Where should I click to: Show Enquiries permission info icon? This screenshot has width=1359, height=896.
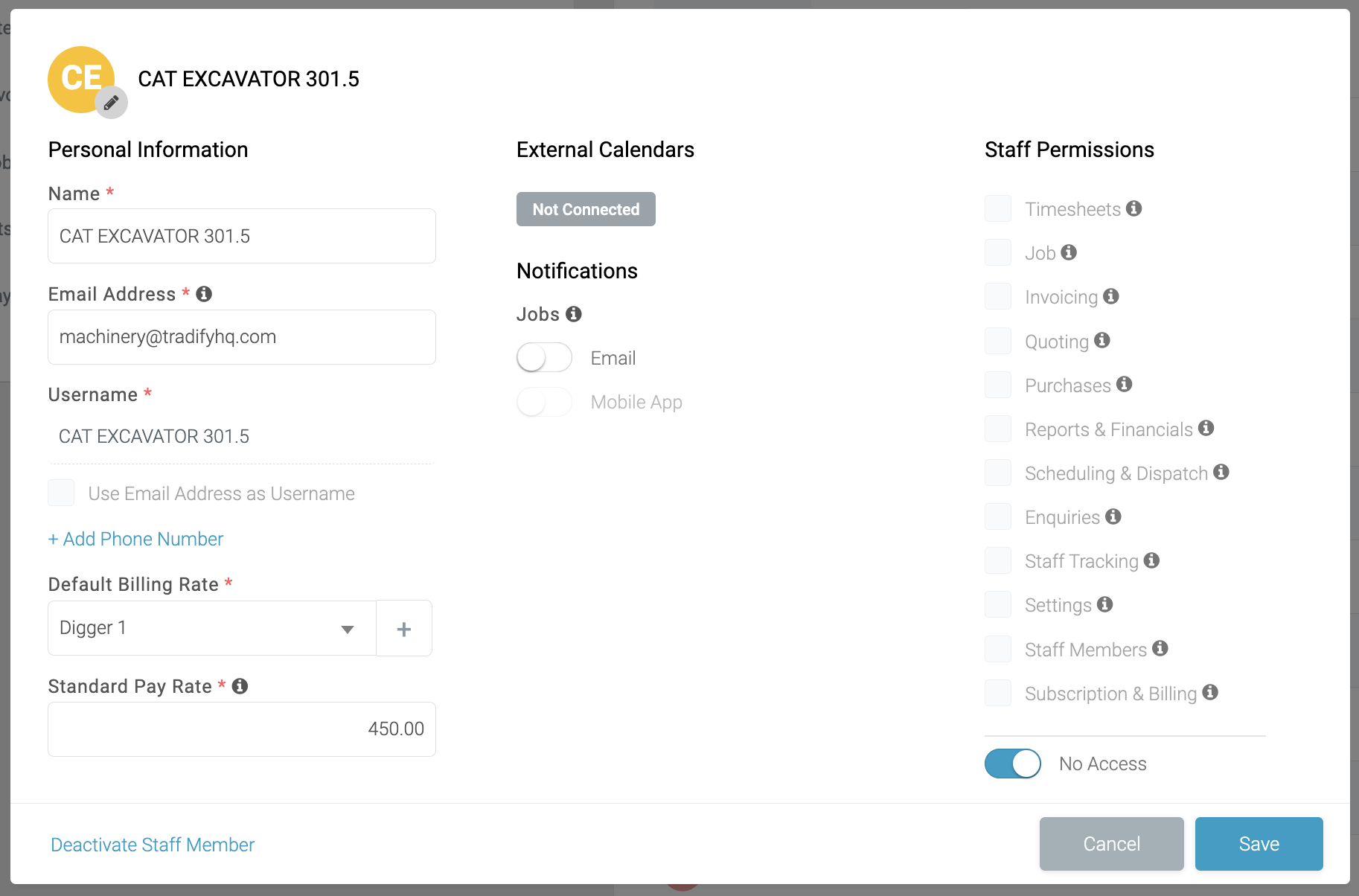click(1113, 516)
